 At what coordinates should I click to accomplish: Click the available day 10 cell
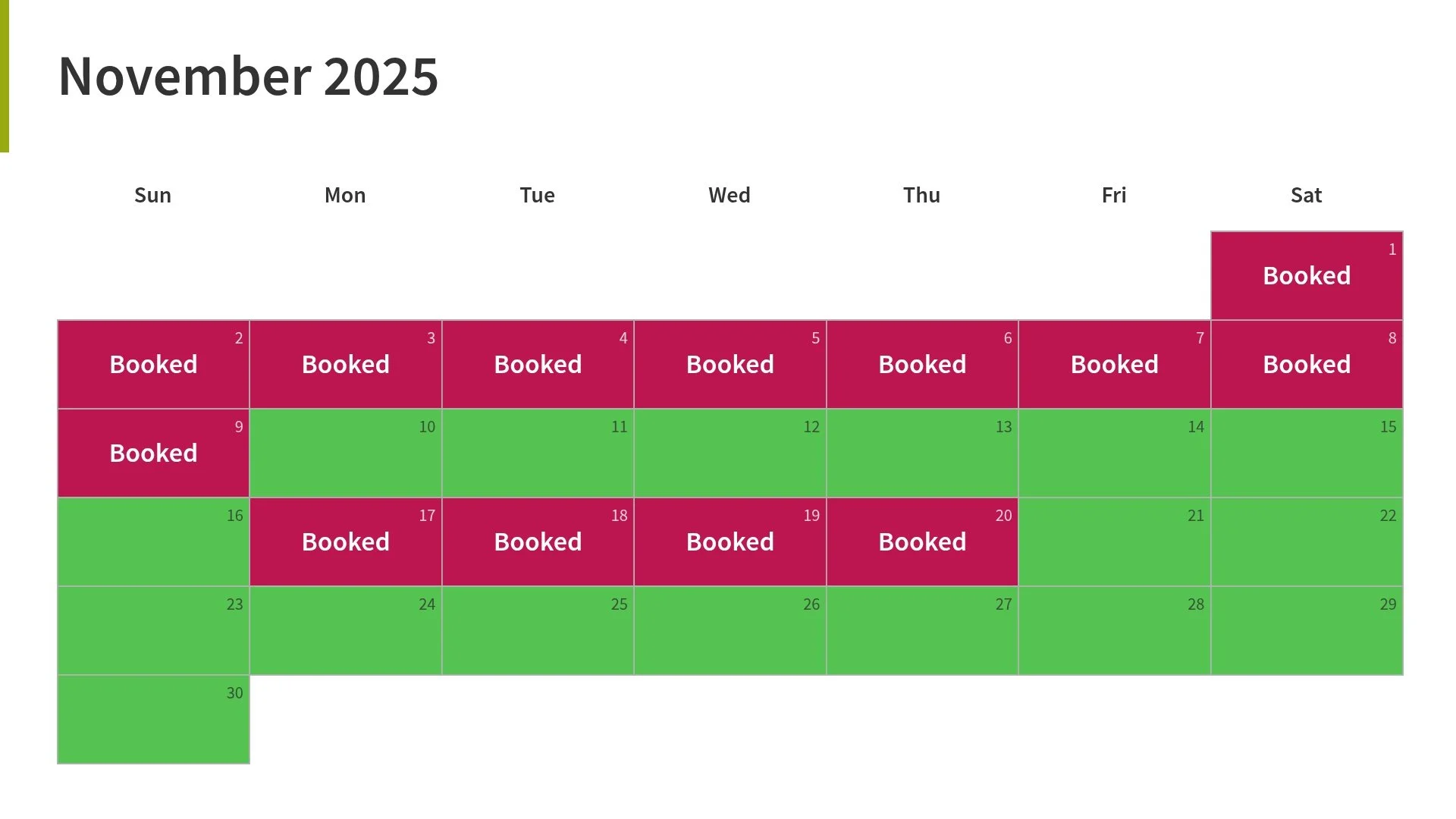346,453
